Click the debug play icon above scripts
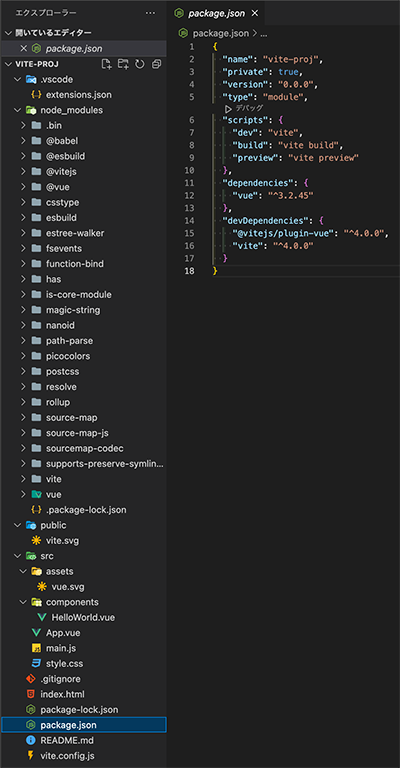The width and height of the screenshot is (400, 768). pos(228,109)
